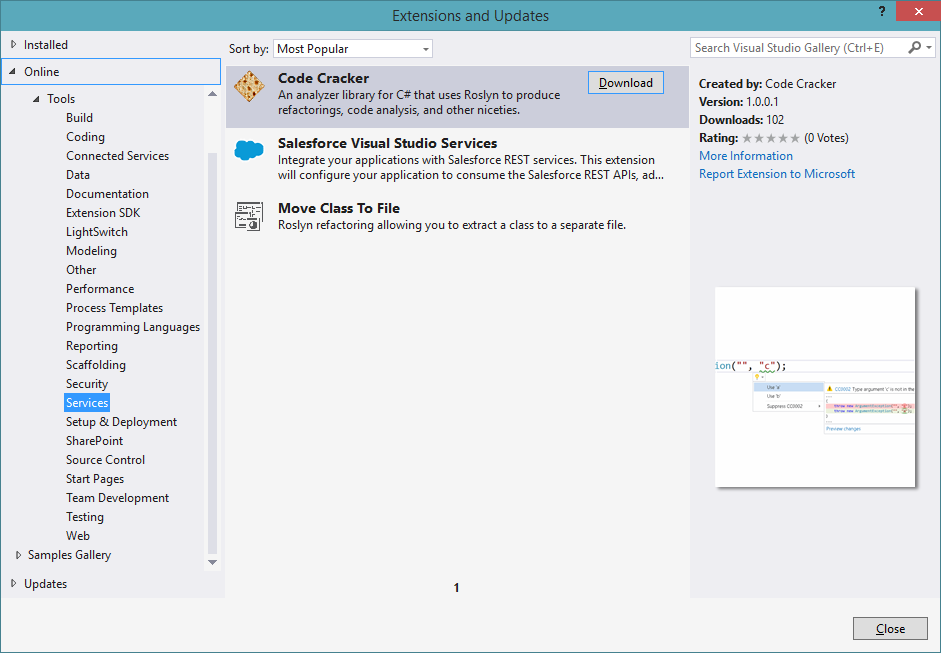Collapse the Tools tree node
Screen dimensions: 941x653
[x=36, y=99]
